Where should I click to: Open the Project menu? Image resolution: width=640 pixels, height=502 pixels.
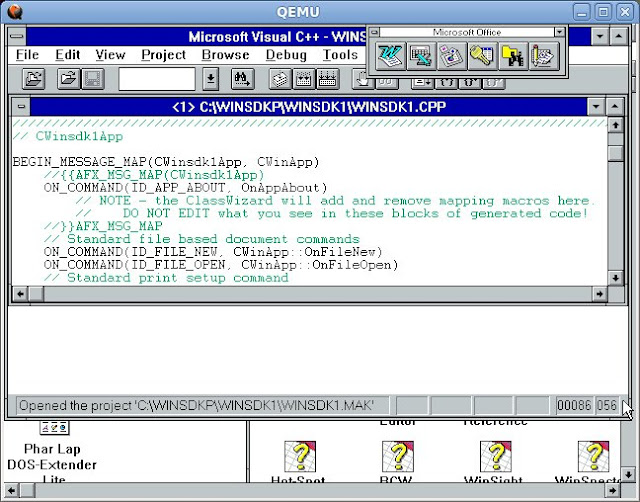[164, 55]
